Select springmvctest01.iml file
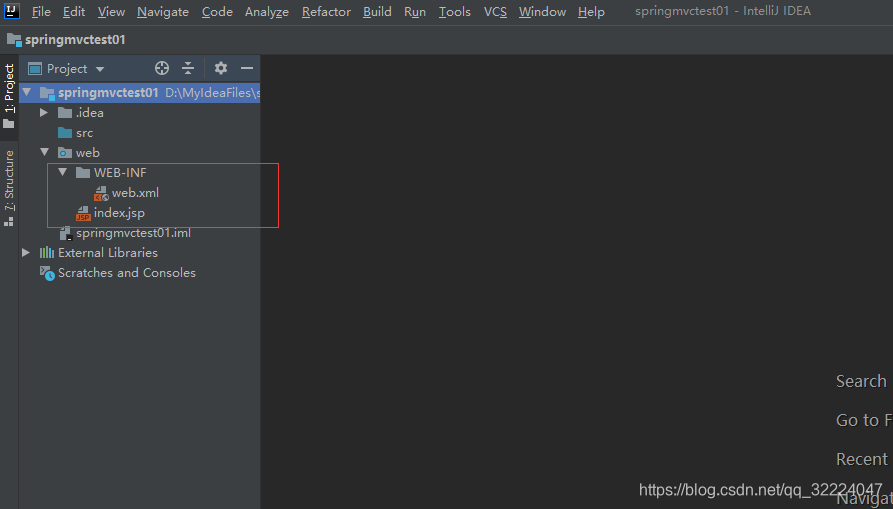This screenshot has width=893, height=509. pyautogui.click(x=133, y=233)
